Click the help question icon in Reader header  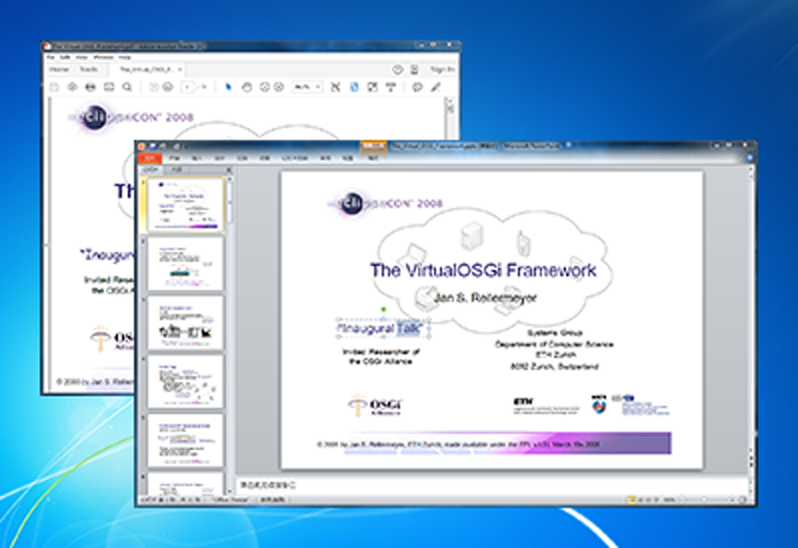(397, 69)
